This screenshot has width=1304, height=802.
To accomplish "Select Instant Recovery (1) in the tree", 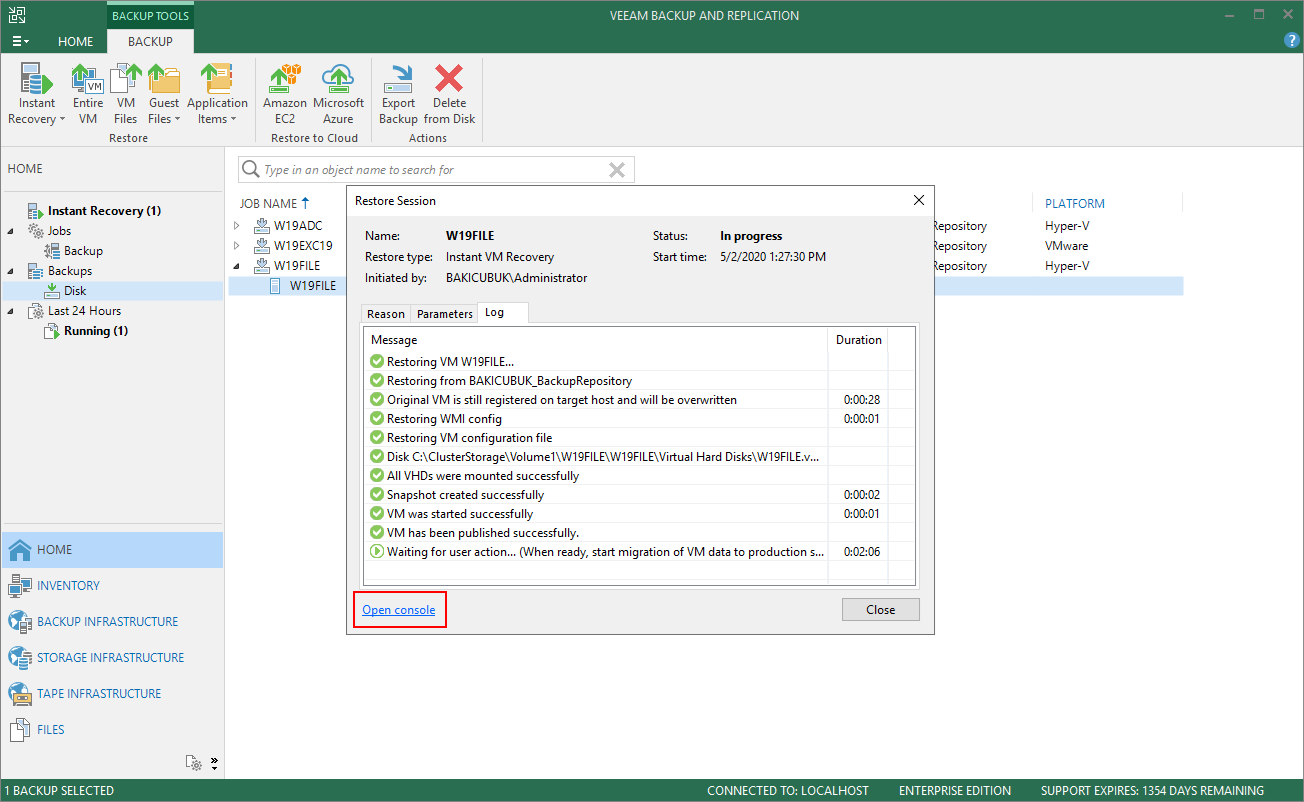I will coord(104,211).
